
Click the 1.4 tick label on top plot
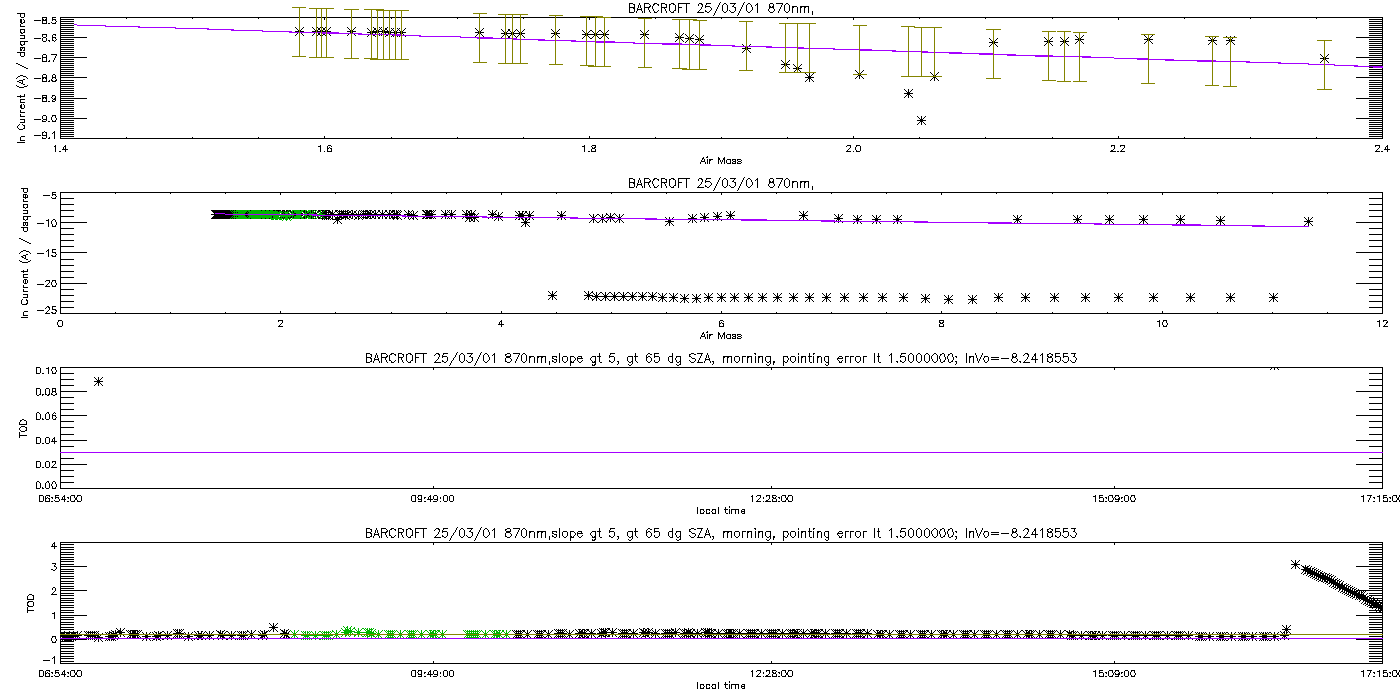tap(60, 149)
